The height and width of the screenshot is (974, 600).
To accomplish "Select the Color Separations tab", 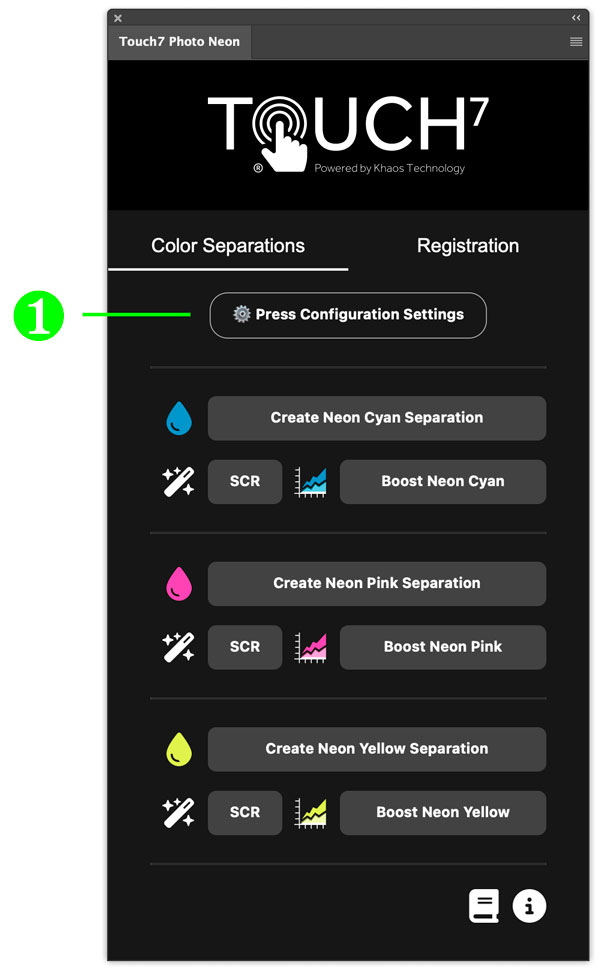I will [228, 245].
